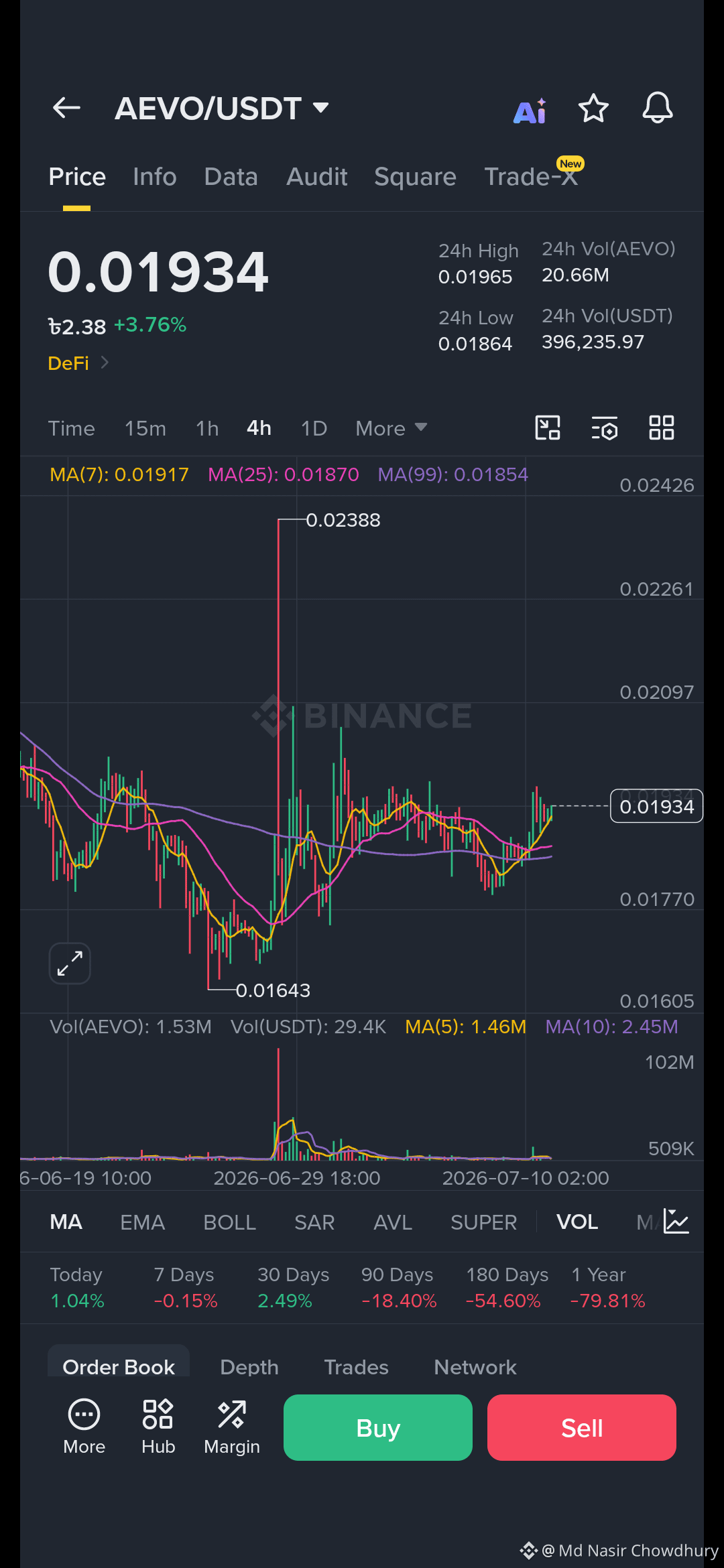Image resolution: width=724 pixels, height=1568 pixels.
Task: Tap the current price 0.01934 axis label
Action: (657, 806)
